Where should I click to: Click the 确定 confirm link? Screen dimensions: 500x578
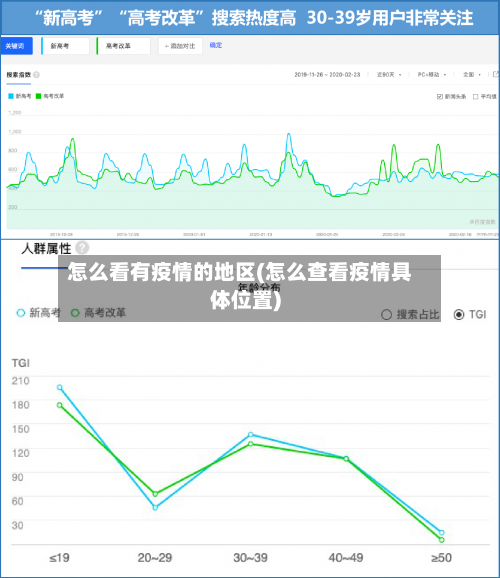[216, 45]
